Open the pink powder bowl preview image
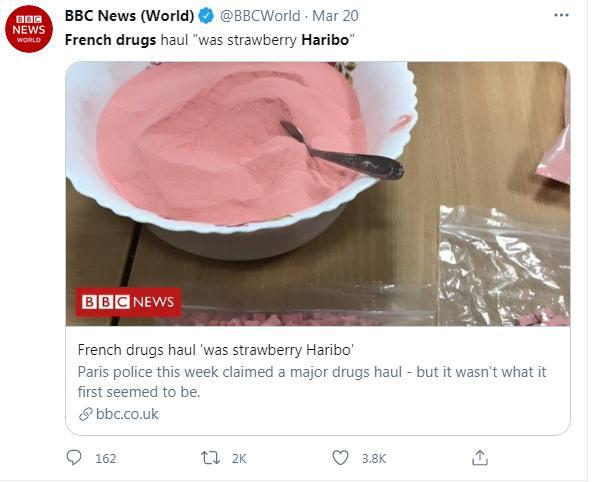Screen dimensions: 600x482 pyautogui.click(x=318, y=194)
